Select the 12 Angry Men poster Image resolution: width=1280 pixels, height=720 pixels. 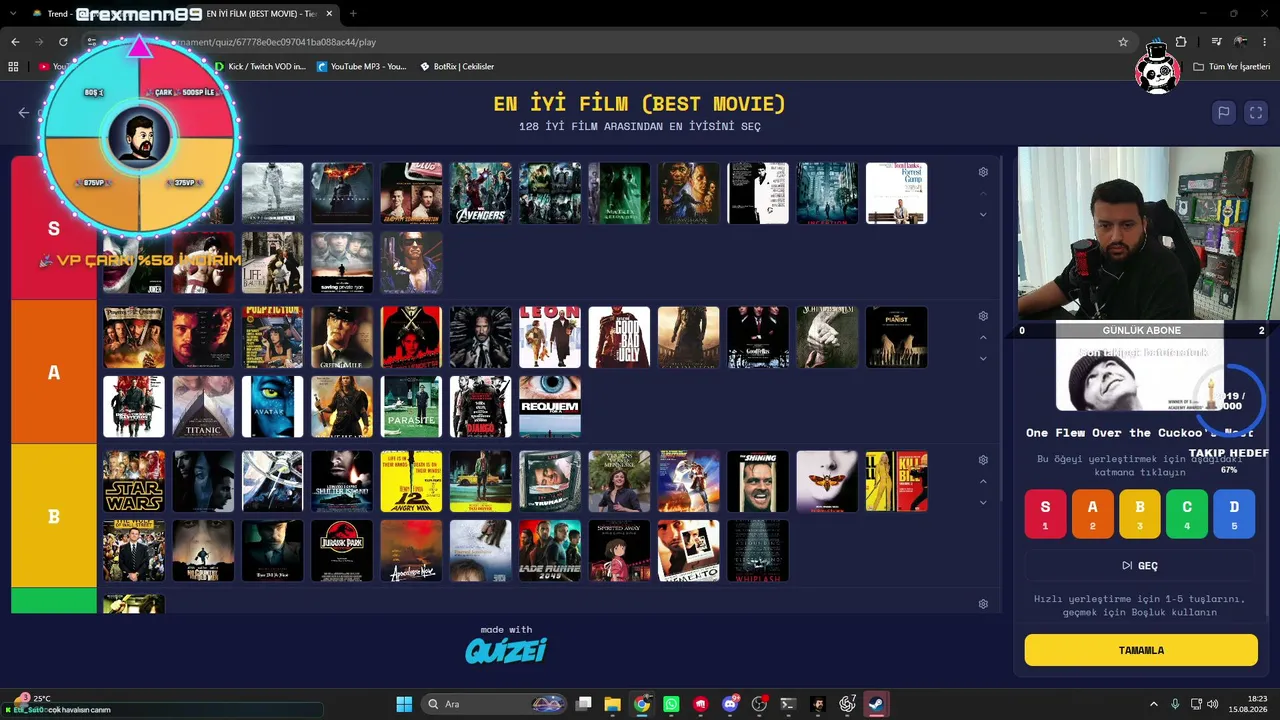pyautogui.click(x=411, y=481)
